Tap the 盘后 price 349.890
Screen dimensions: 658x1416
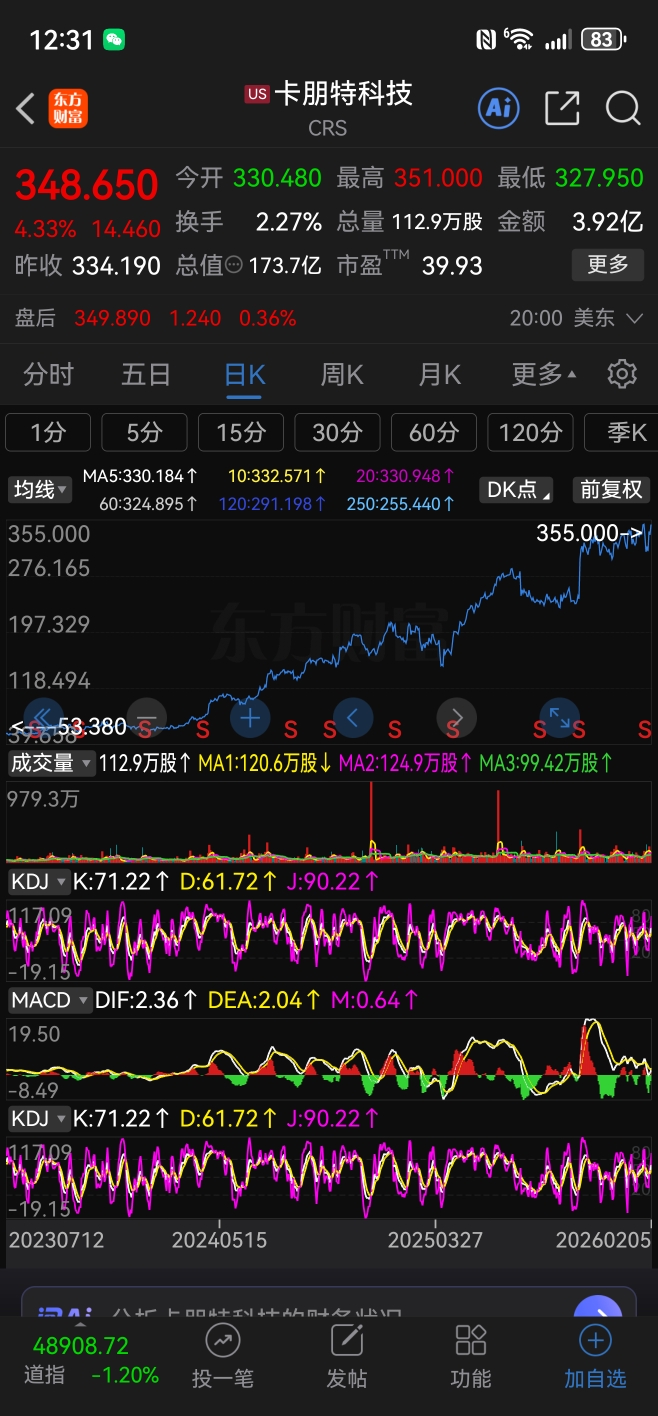click(x=112, y=319)
